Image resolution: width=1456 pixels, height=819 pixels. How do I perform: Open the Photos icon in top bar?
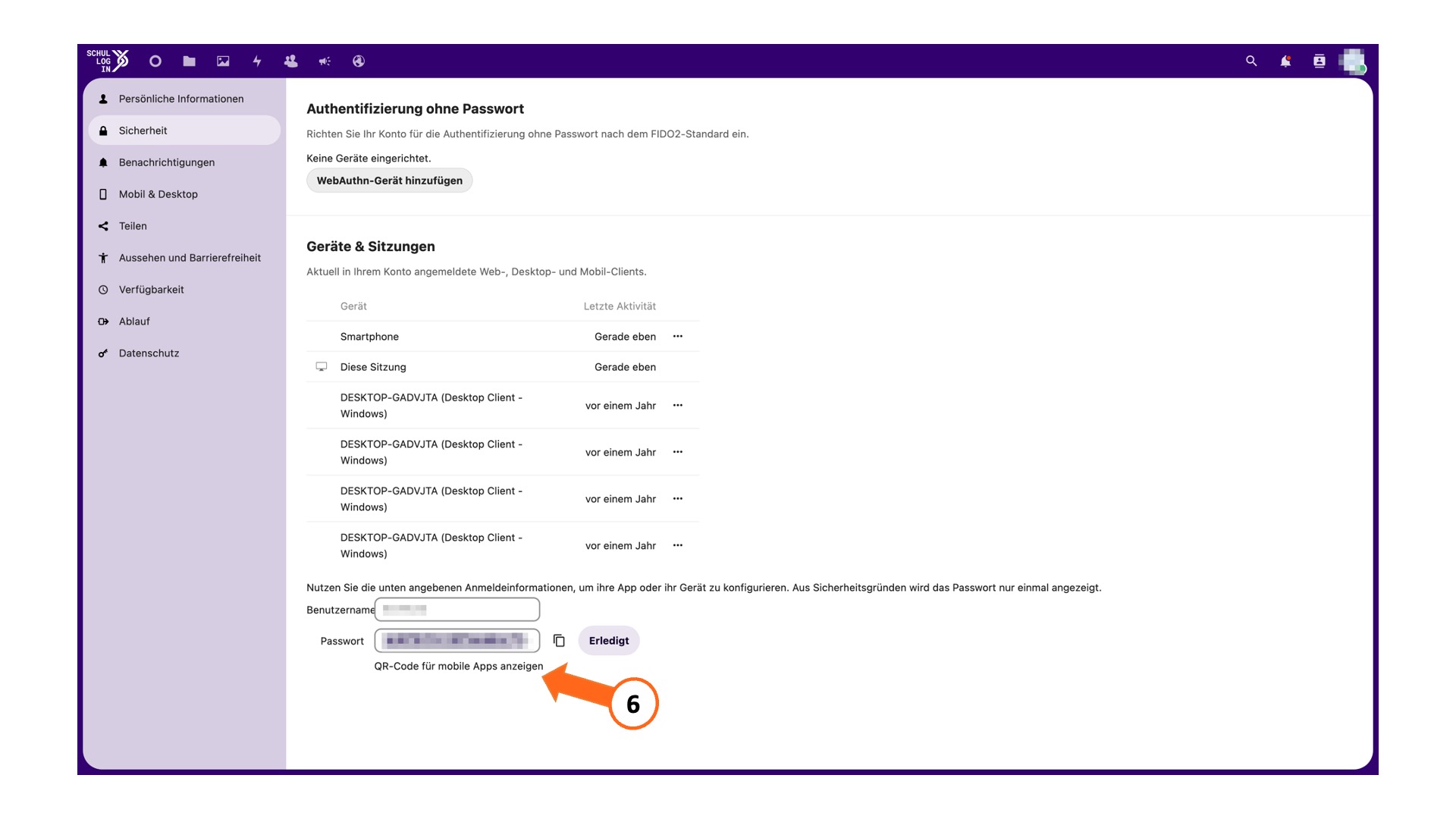pos(223,61)
